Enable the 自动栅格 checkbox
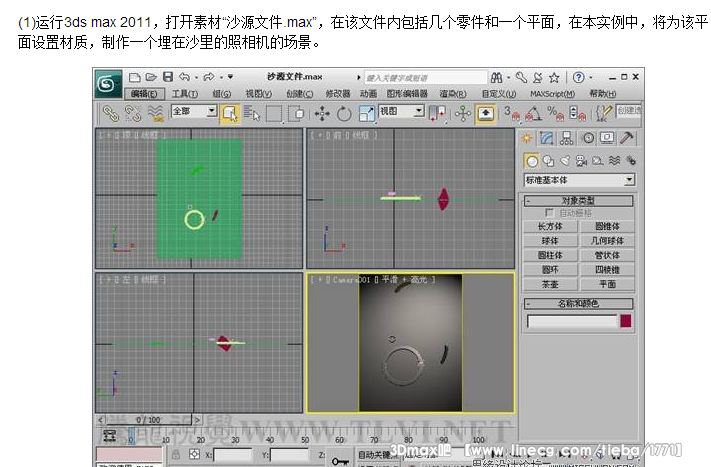The height and width of the screenshot is (467, 711). [x=549, y=213]
